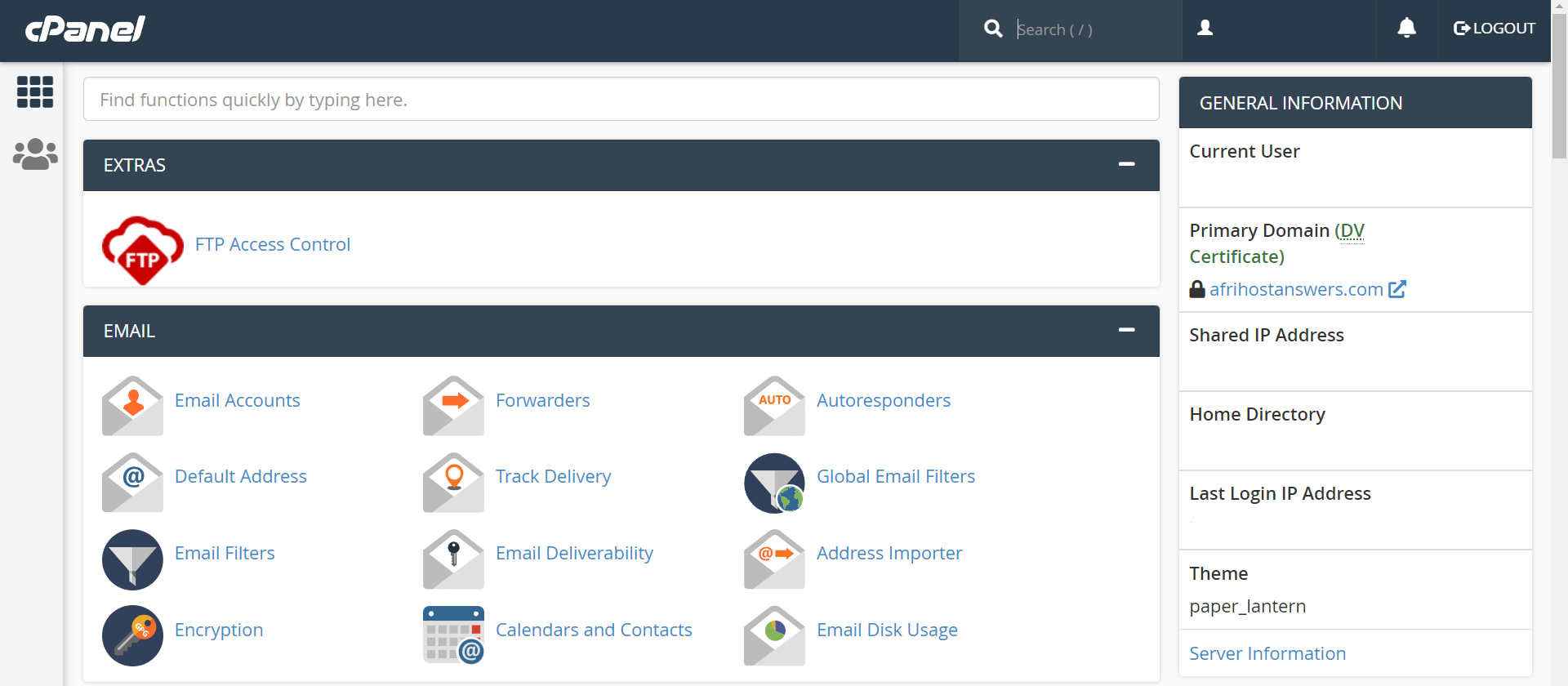Click the LOGOUT button
The height and width of the screenshot is (686, 1568).
1494,29
